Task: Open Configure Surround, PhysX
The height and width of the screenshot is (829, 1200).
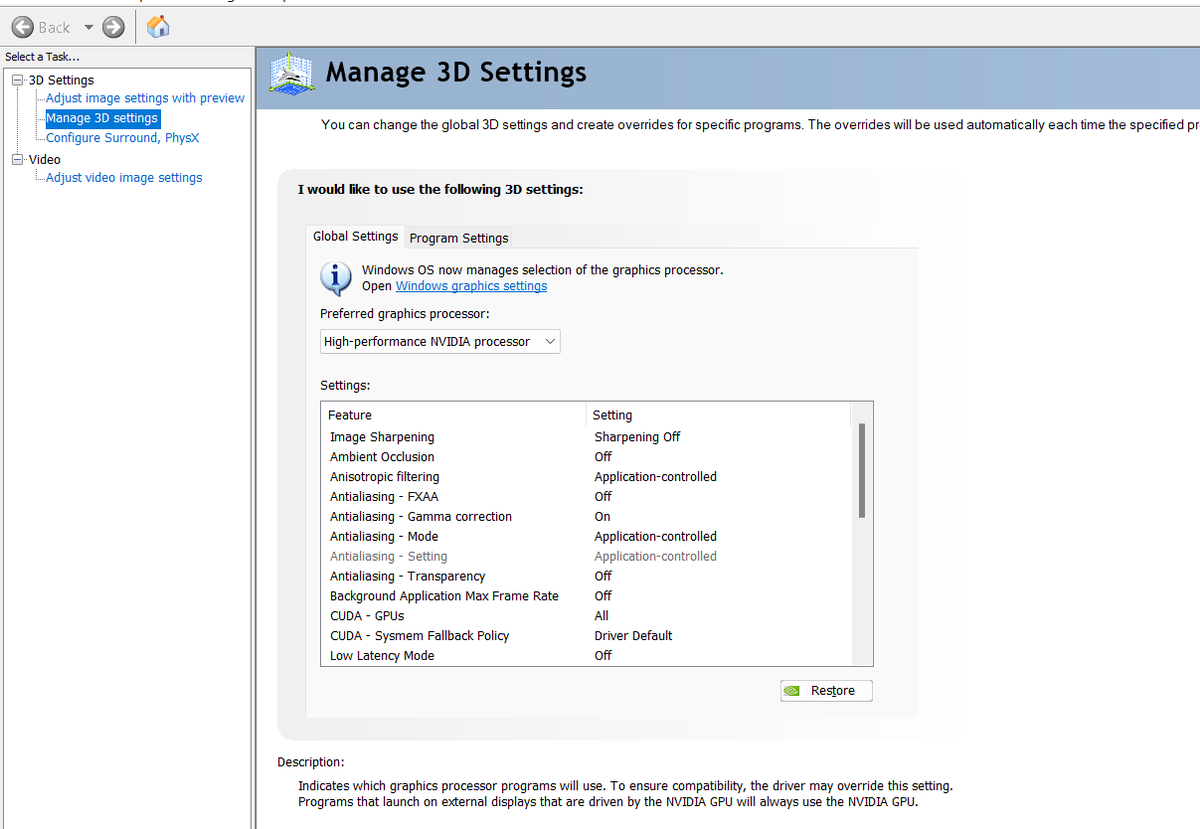Action: point(122,138)
